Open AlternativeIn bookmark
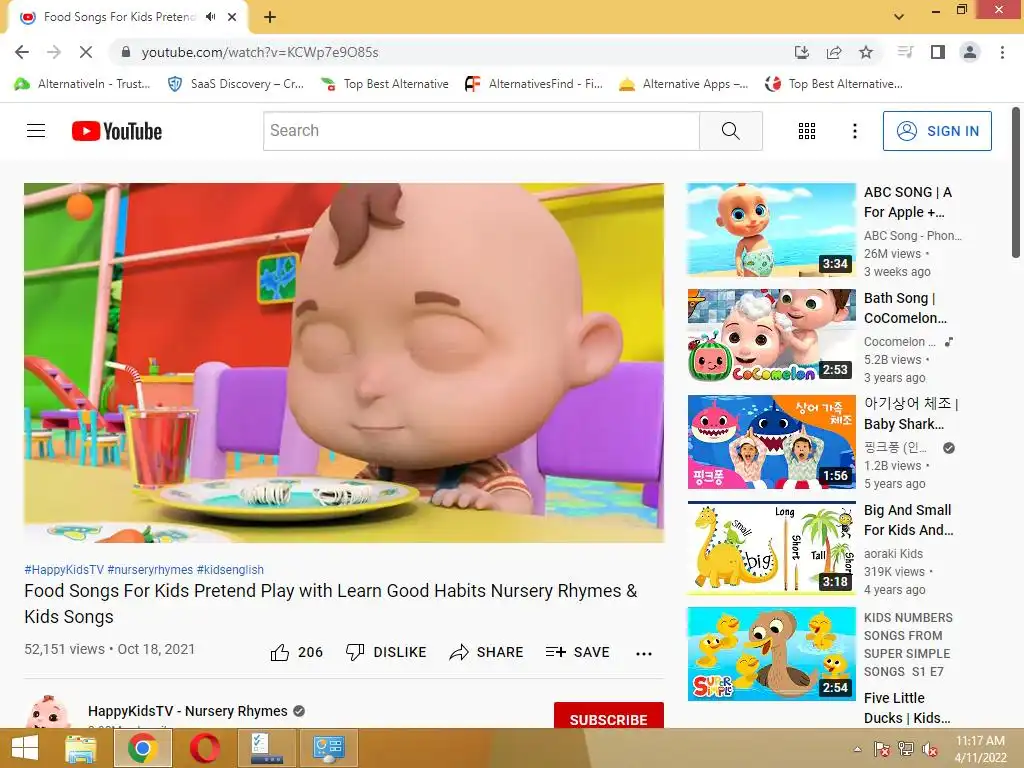This screenshot has height=768, width=1024. pyautogui.click(x=82, y=84)
